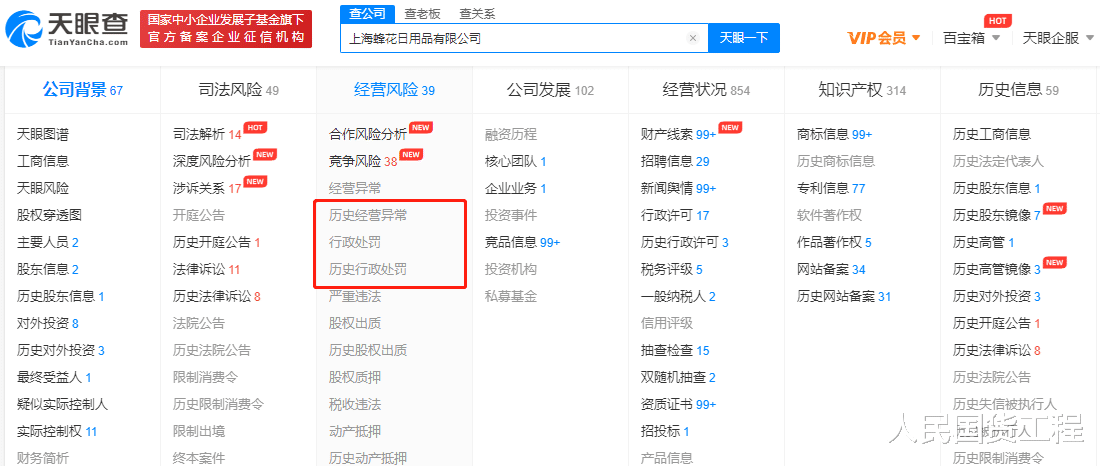Viewport: 1100px width, 466px height.
Task: Open the 天眼风险 link
Action: [43, 188]
